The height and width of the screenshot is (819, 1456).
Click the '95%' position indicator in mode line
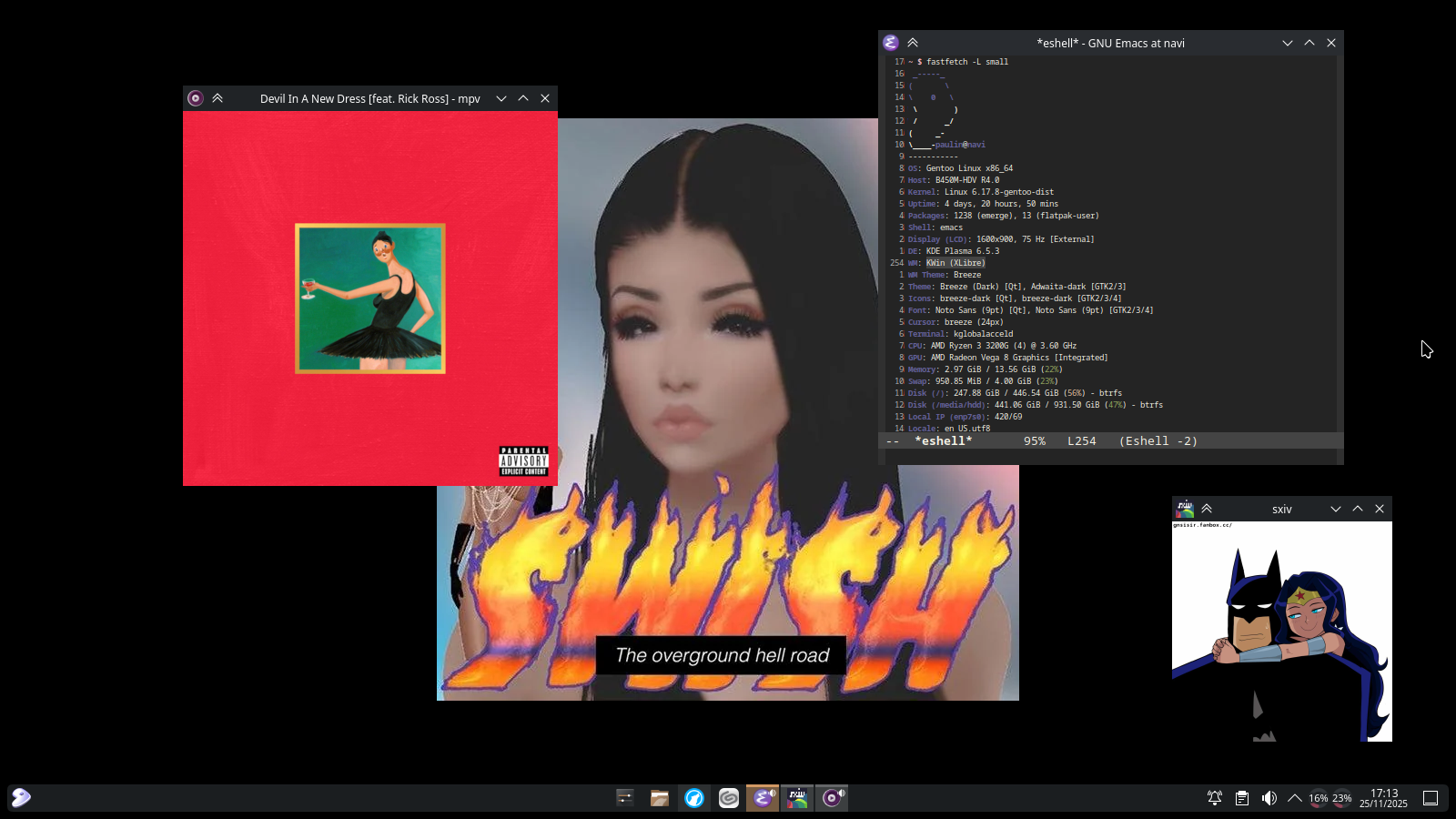coord(1035,441)
